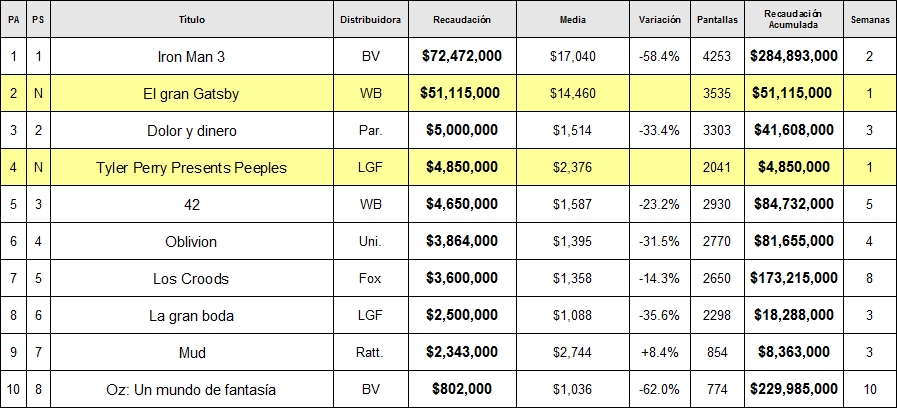Click the +8.4% variation cell

tap(660, 352)
